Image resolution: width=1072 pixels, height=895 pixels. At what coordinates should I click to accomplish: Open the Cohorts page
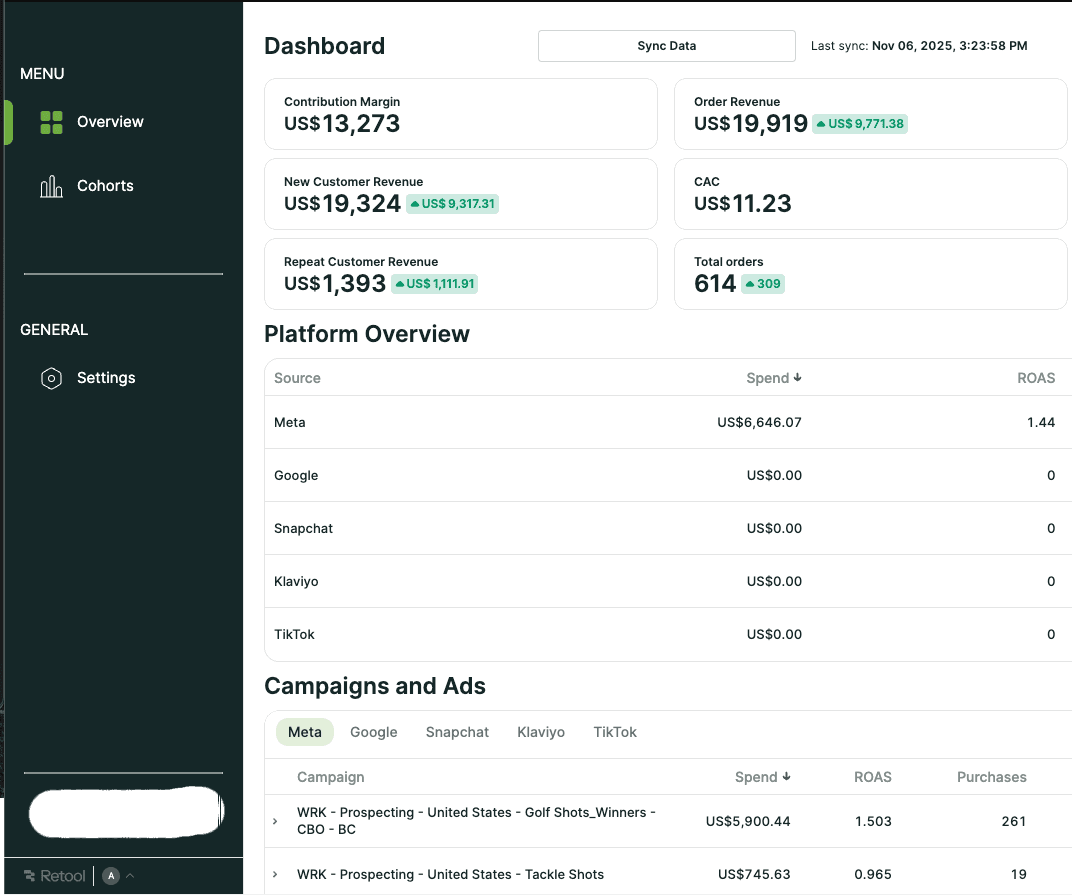tap(105, 185)
